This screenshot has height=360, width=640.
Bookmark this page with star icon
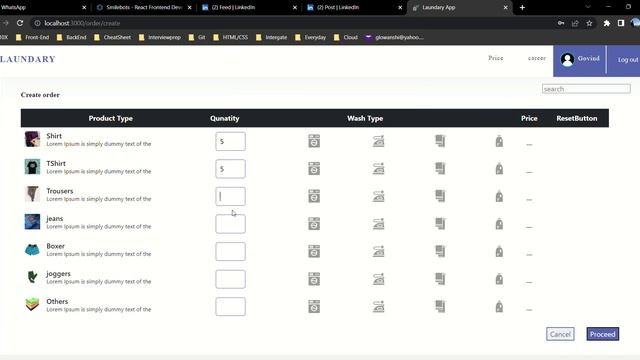tap(589, 23)
